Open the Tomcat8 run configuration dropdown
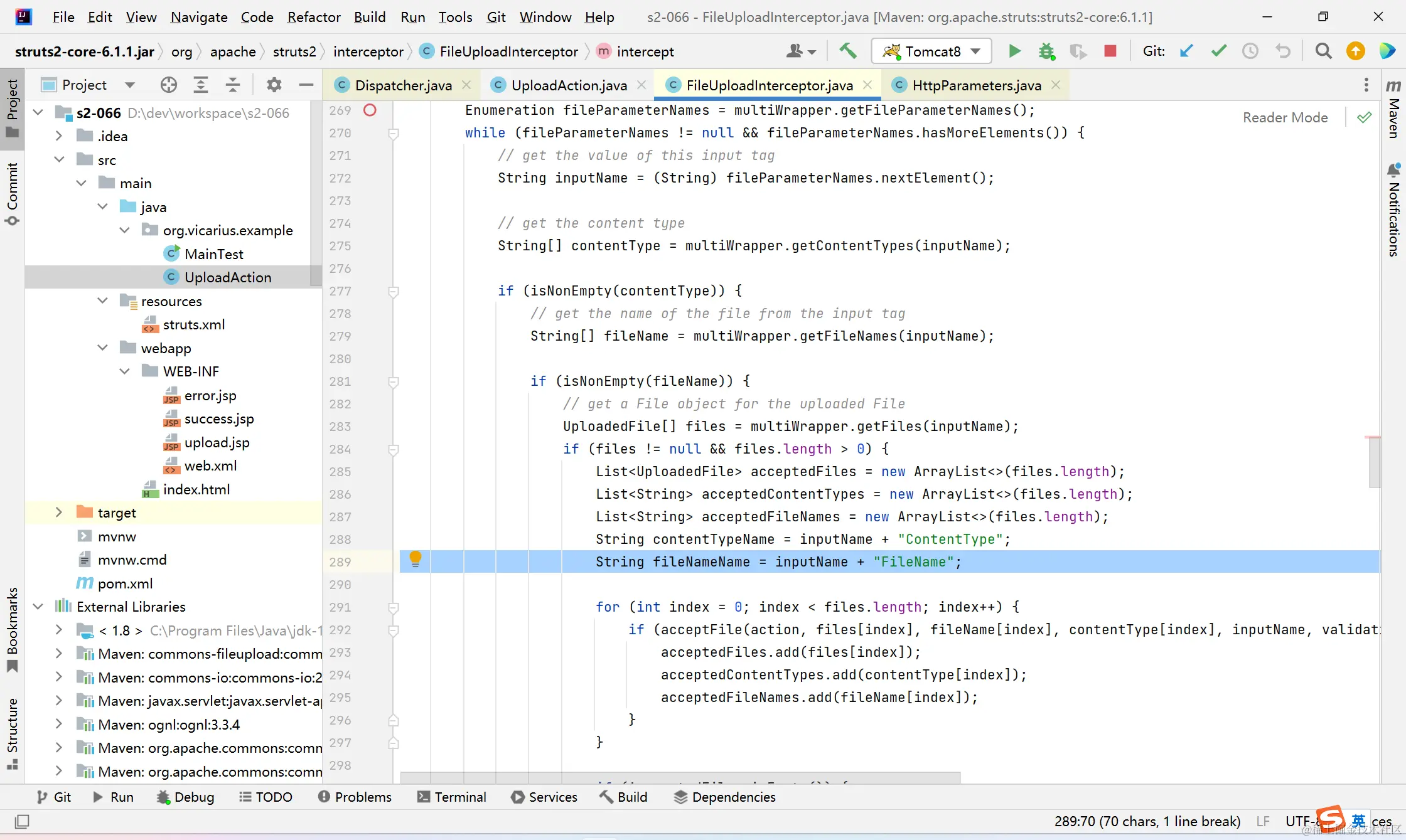The height and width of the screenshot is (840, 1406). click(x=931, y=51)
